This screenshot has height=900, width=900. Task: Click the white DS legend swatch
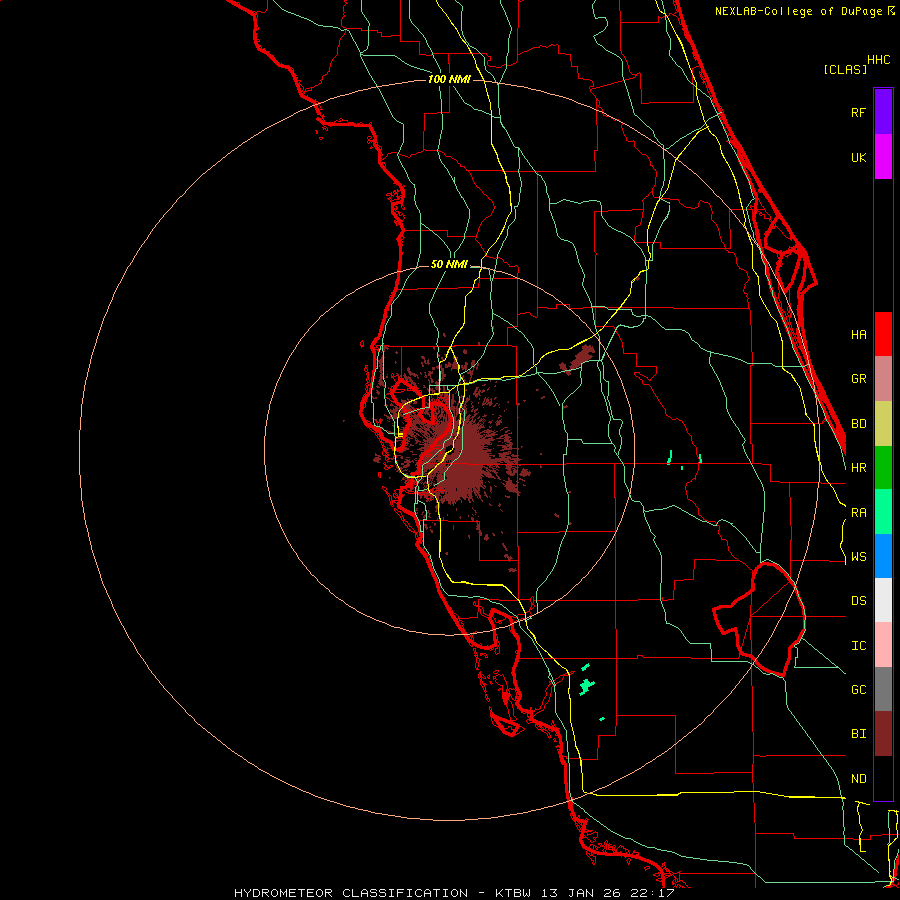[x=883, y=600]
